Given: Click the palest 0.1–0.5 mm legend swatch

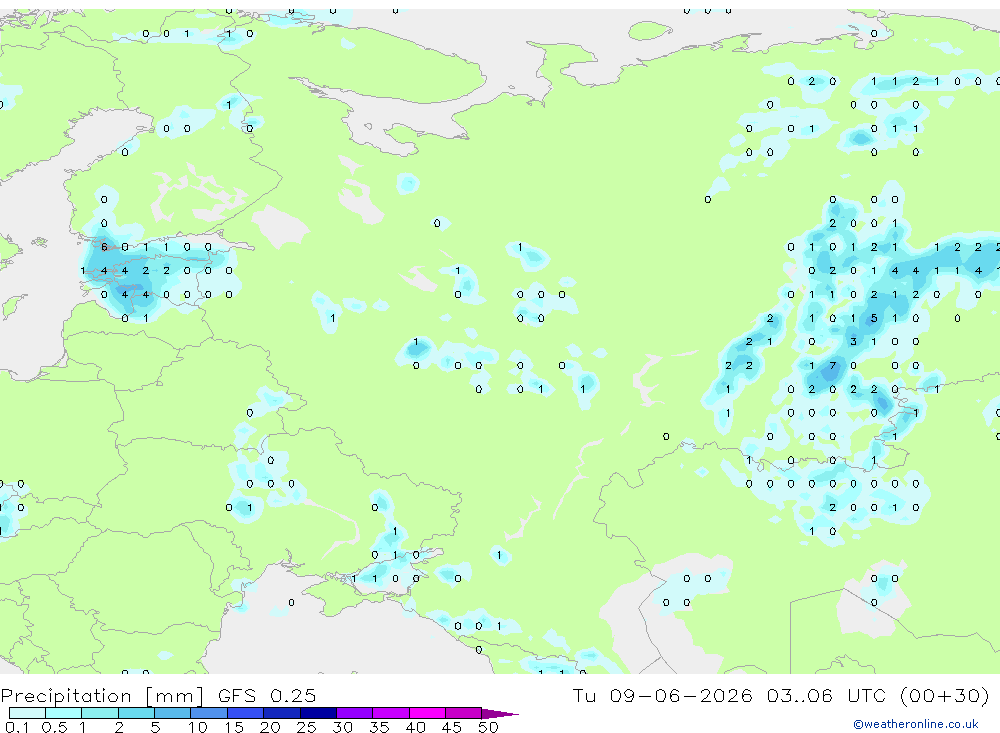Looking at the screenshot, I should pos(27,713).
